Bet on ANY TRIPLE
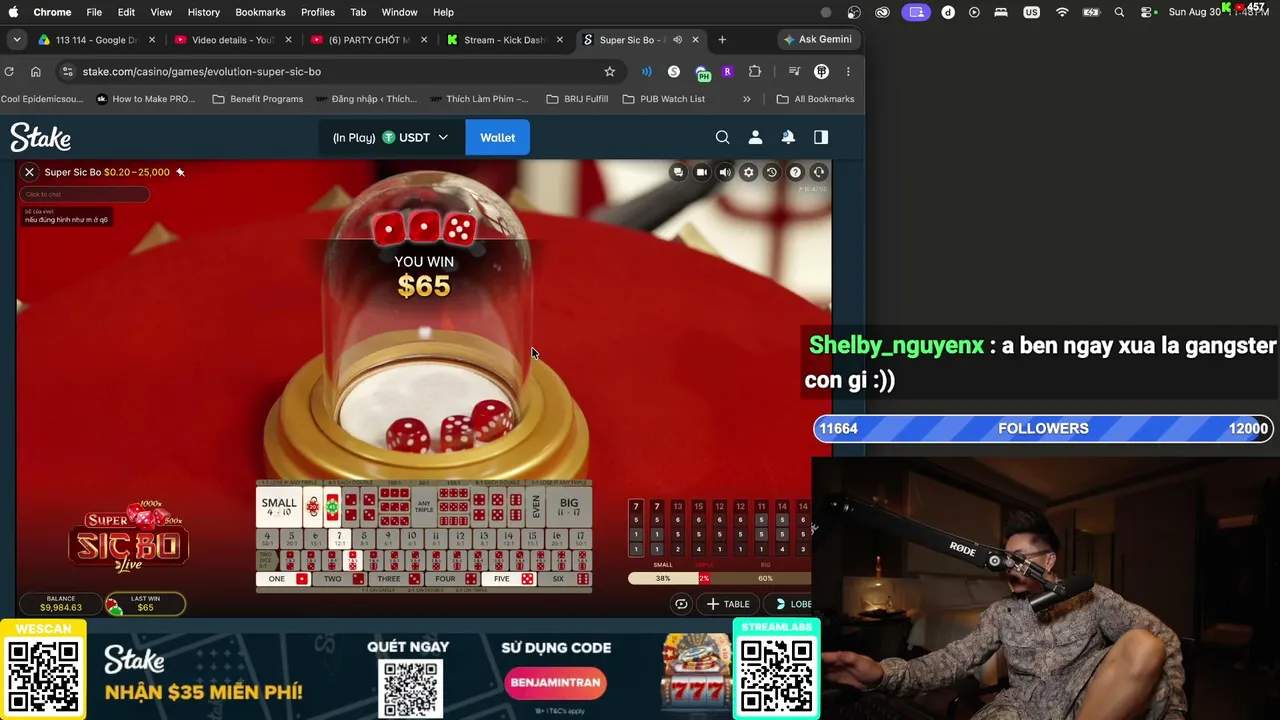The image size is (1280, 720). point(424,507)
